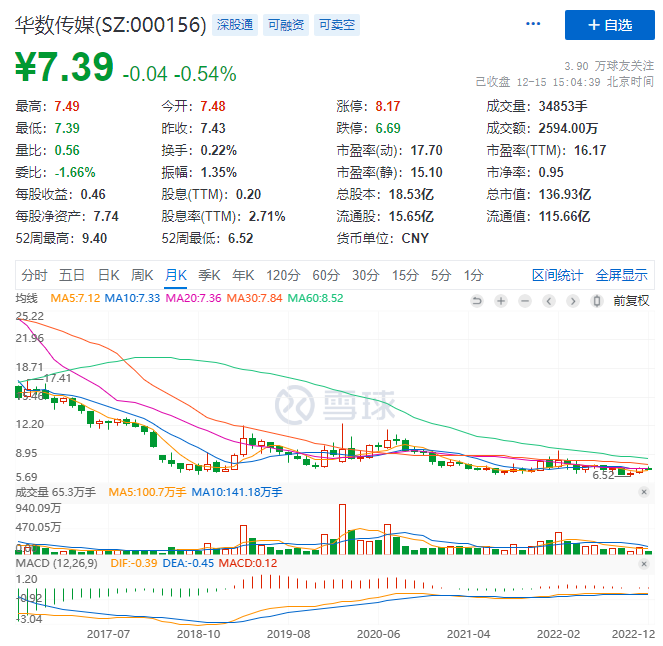Open the 区间统计 link
This screenshot has height=646, width=663.
(x=557, y=275)
